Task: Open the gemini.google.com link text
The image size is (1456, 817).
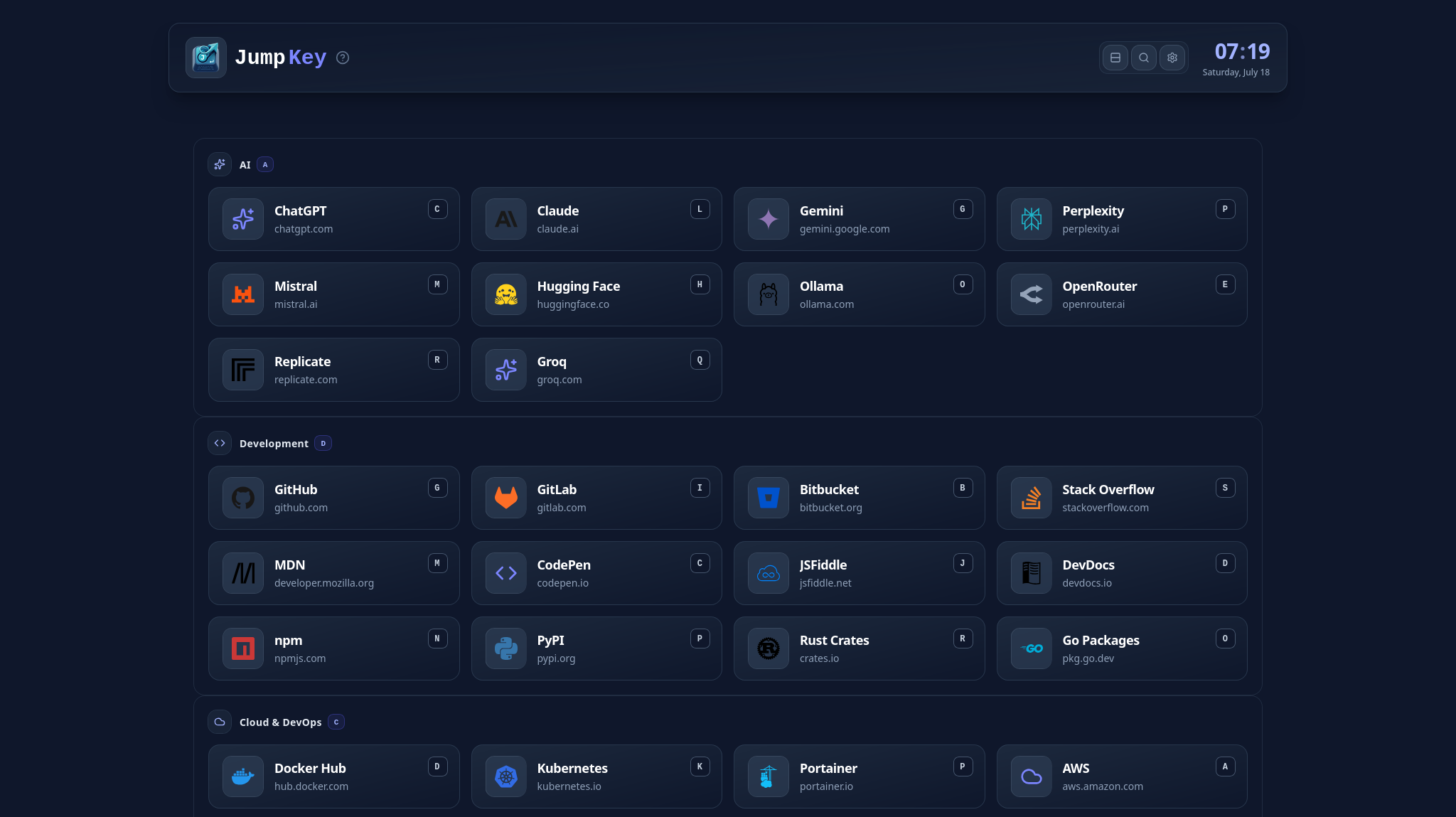Action: pos(845,229)
